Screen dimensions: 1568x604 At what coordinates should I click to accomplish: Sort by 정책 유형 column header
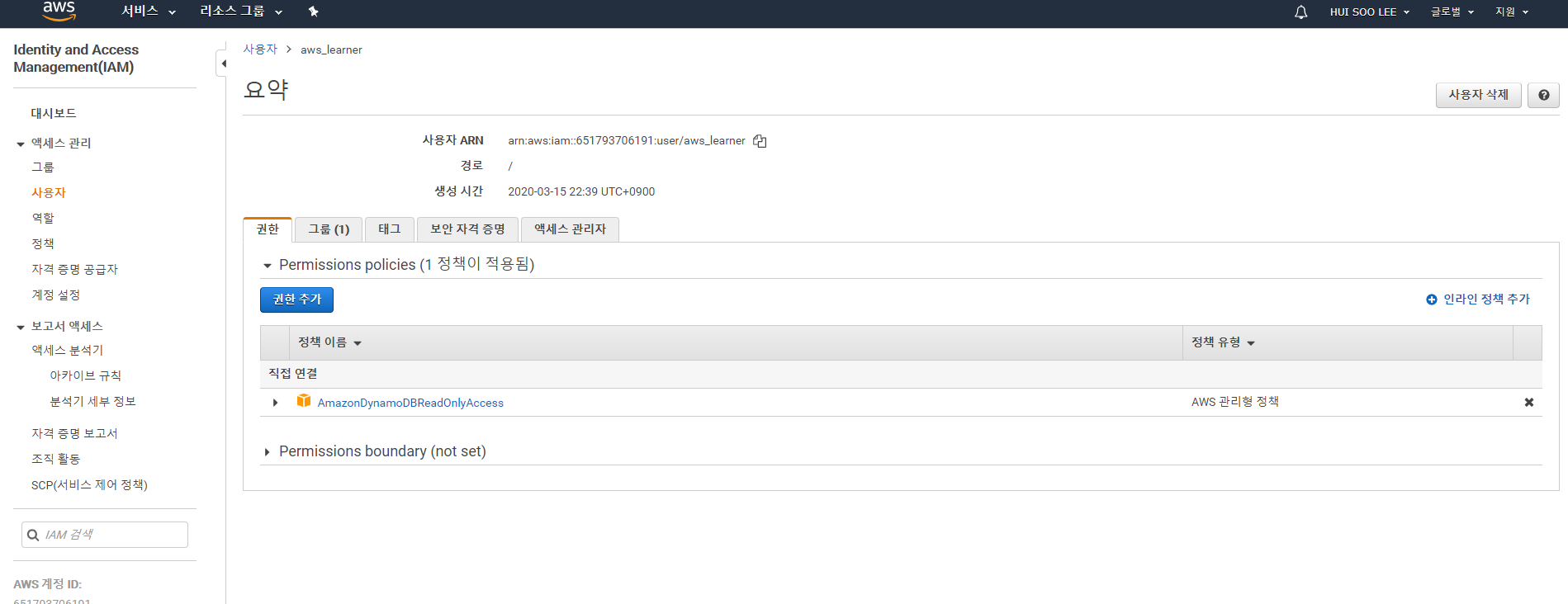(x=1223, y=342)
